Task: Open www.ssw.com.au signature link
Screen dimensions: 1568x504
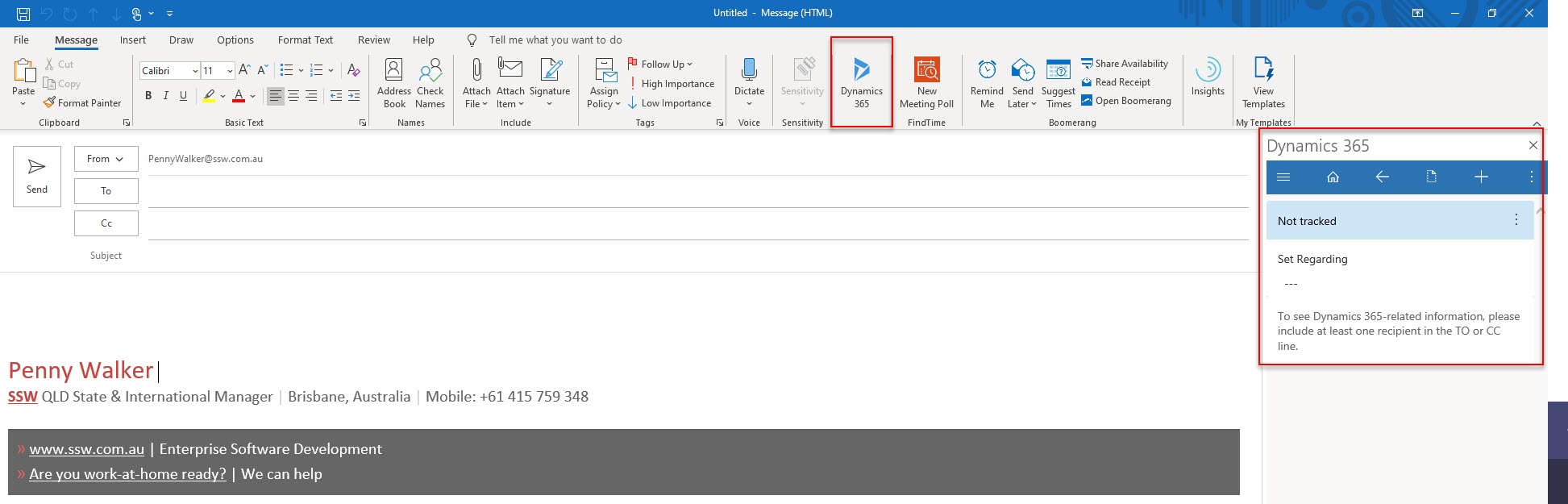Action: [87, 449]
